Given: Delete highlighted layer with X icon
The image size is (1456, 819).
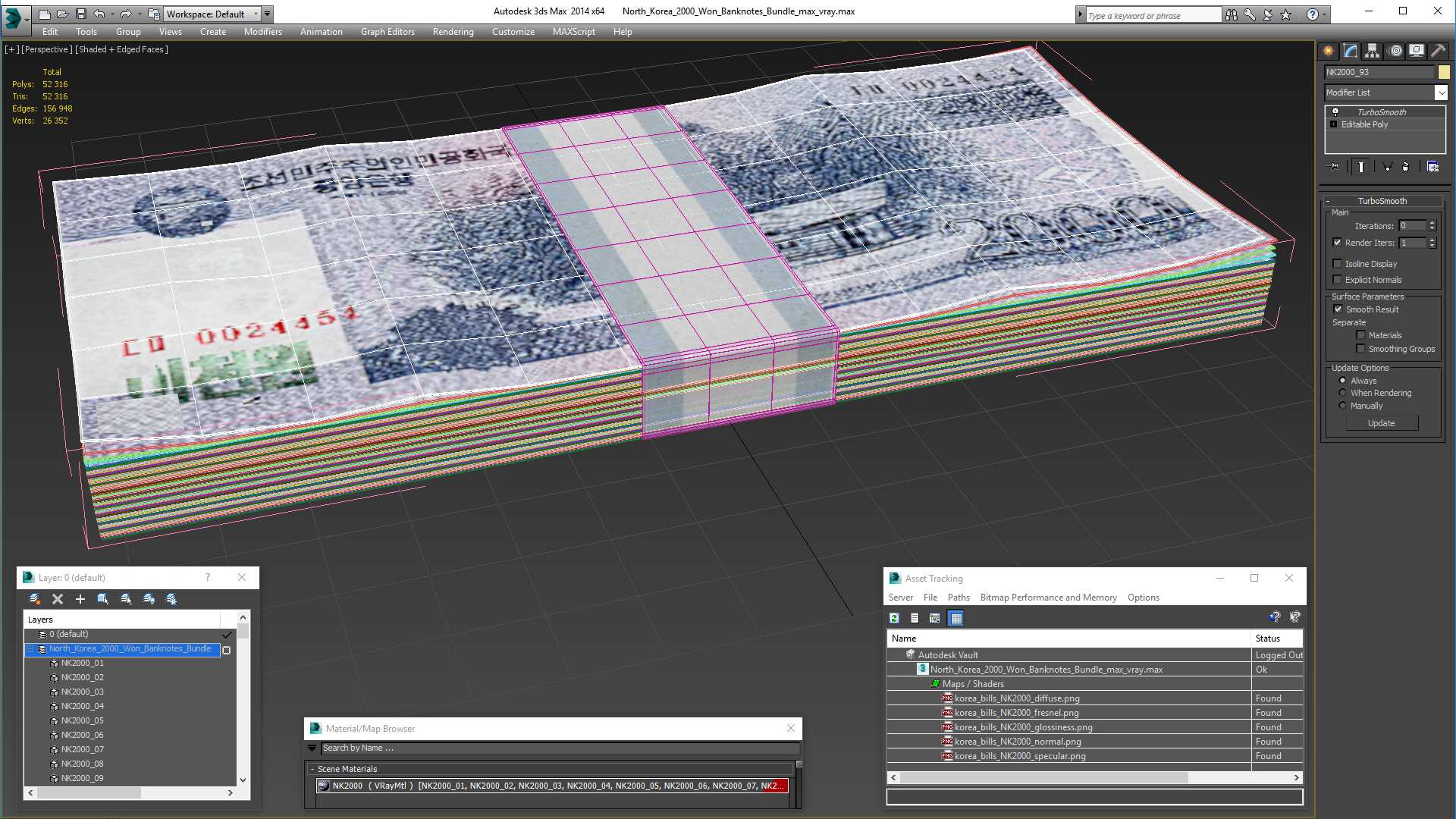Looking at the screenshot, I should 58,599.
